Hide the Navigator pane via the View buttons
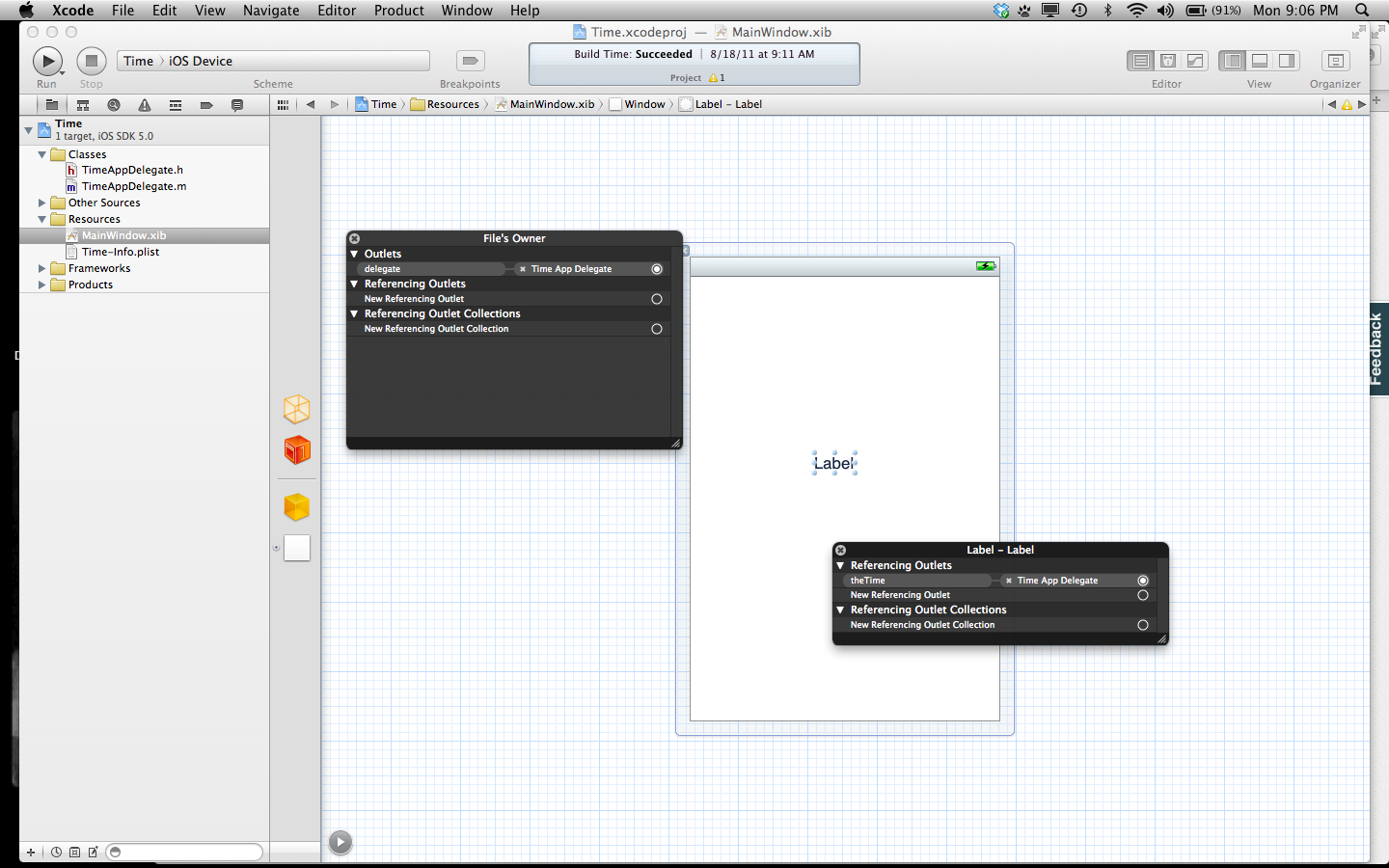This screenshot has width=1389, height=868. pyautogui.click(x=1232, y=61)
